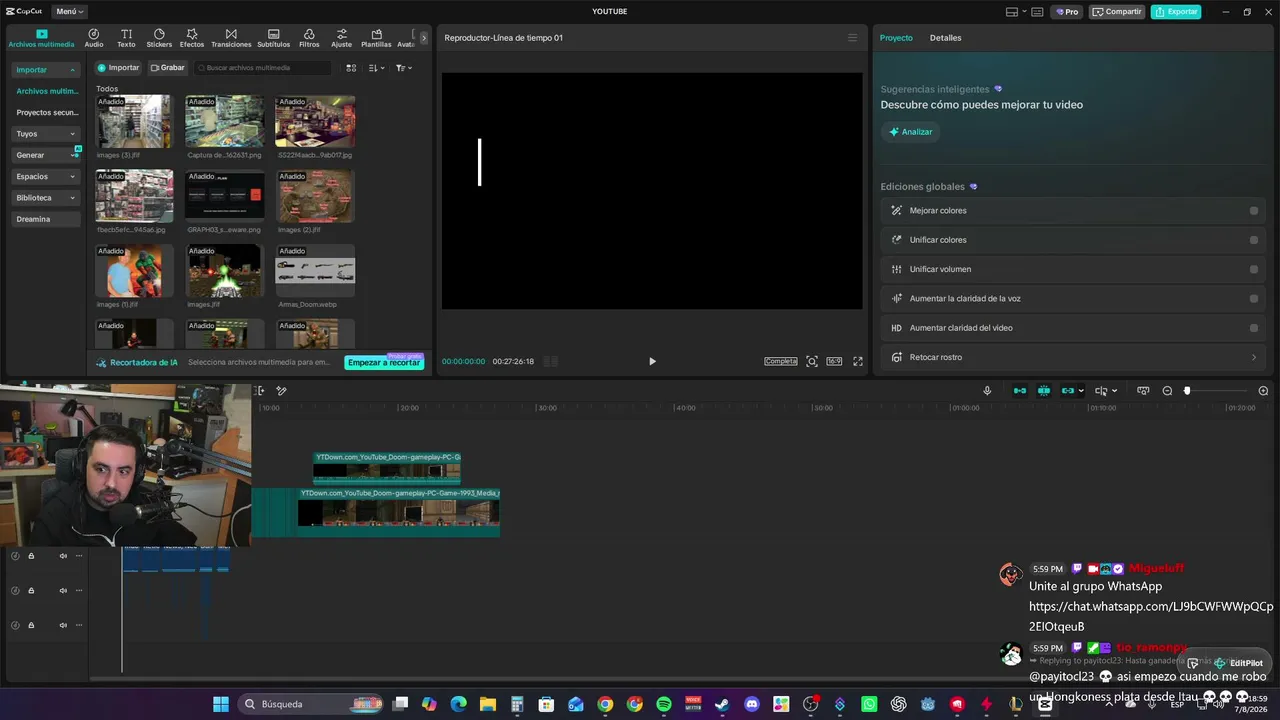Open the Audio library tab

pyautogui.click(x=94, y=38)
